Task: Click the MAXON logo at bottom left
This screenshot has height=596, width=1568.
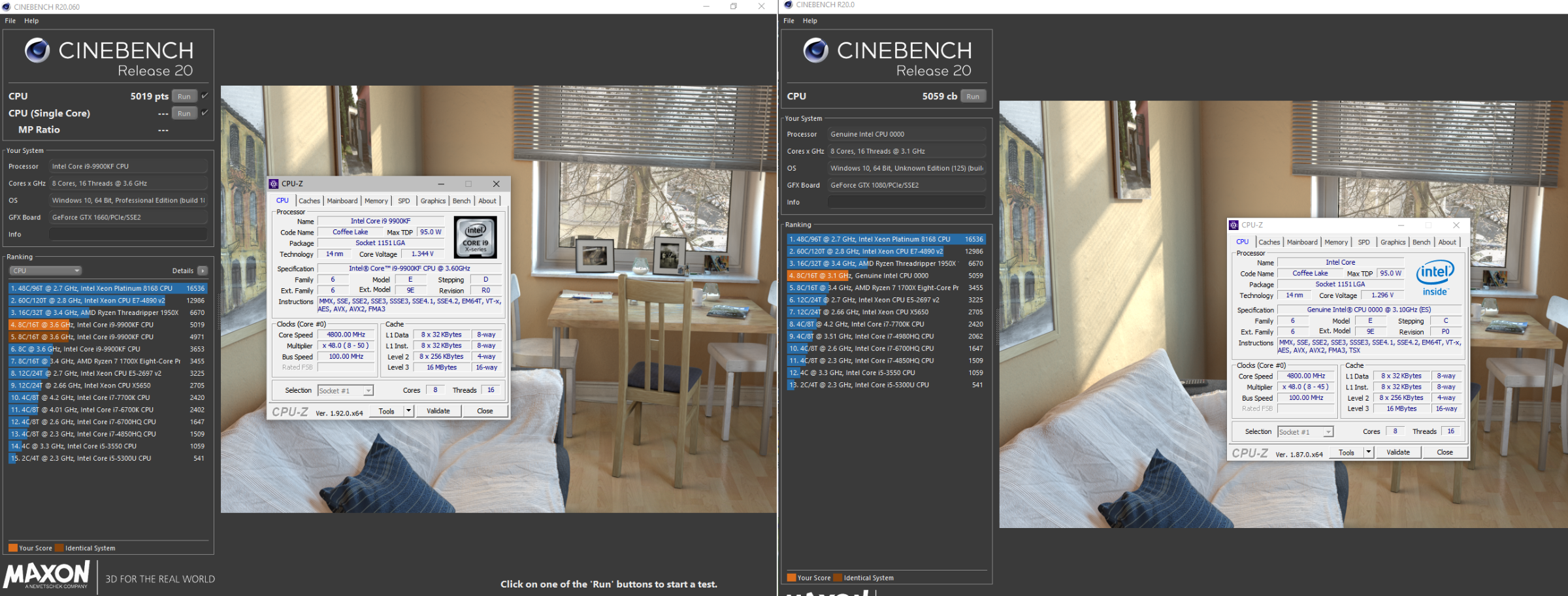Action: point(47,575)
